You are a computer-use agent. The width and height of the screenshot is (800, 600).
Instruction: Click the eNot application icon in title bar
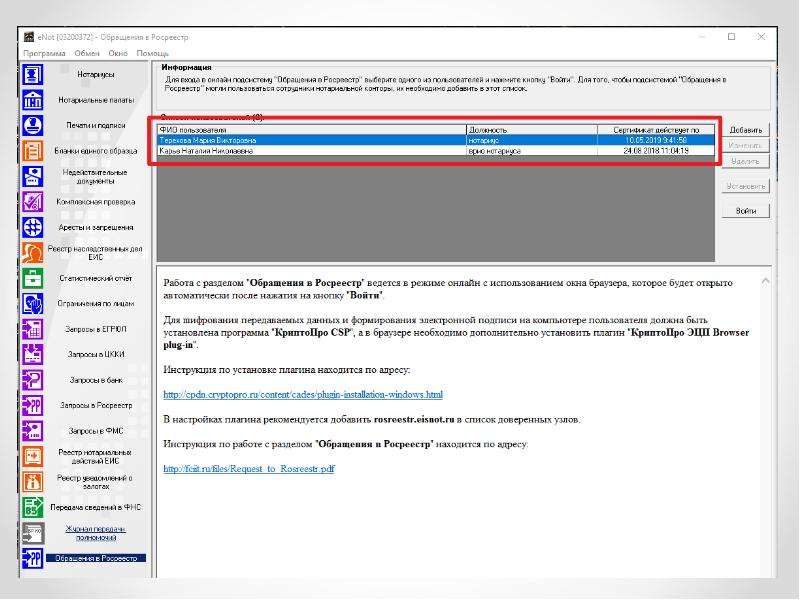click(29, 37)
